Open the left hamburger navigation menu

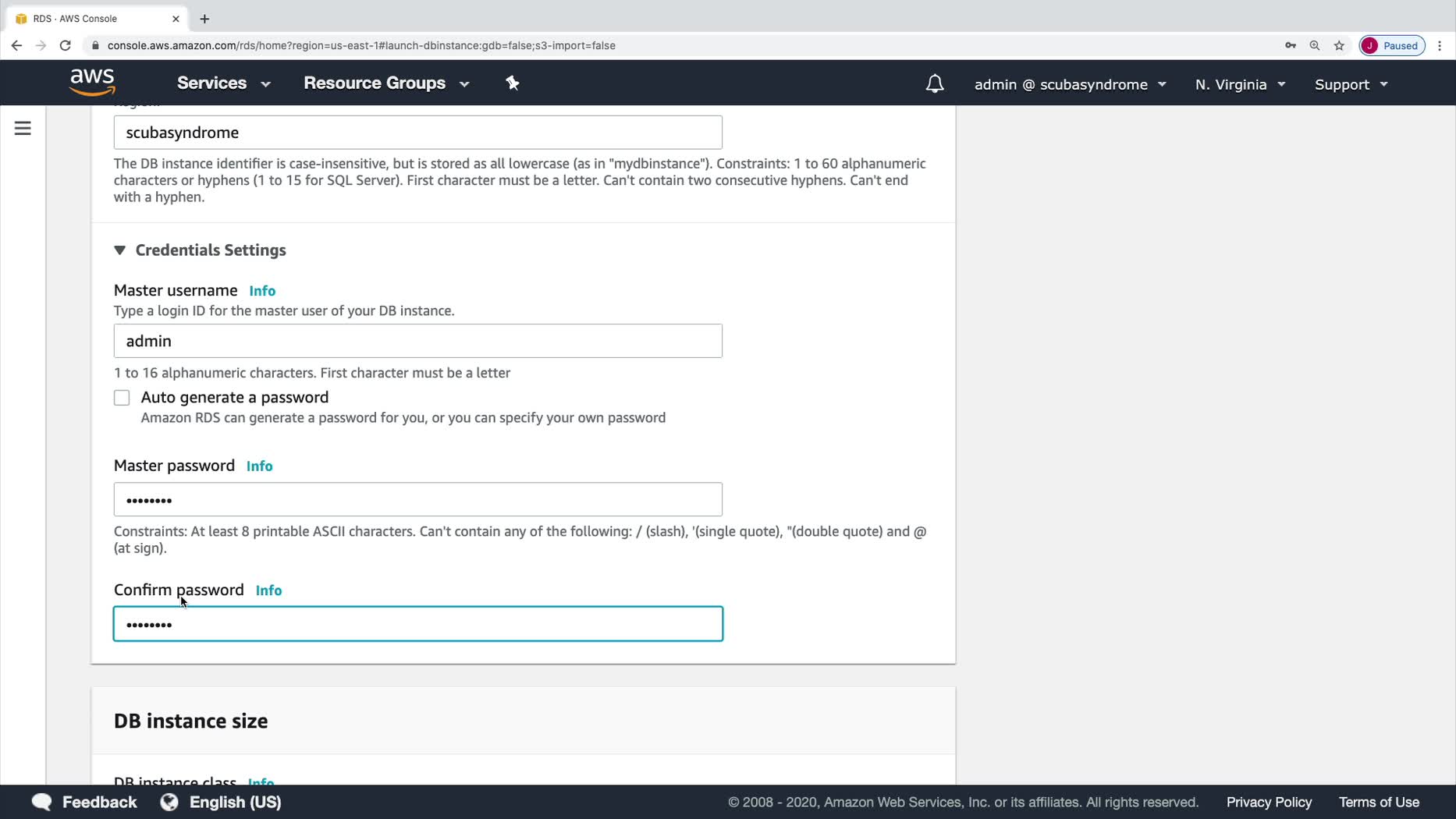click(23, 129)
